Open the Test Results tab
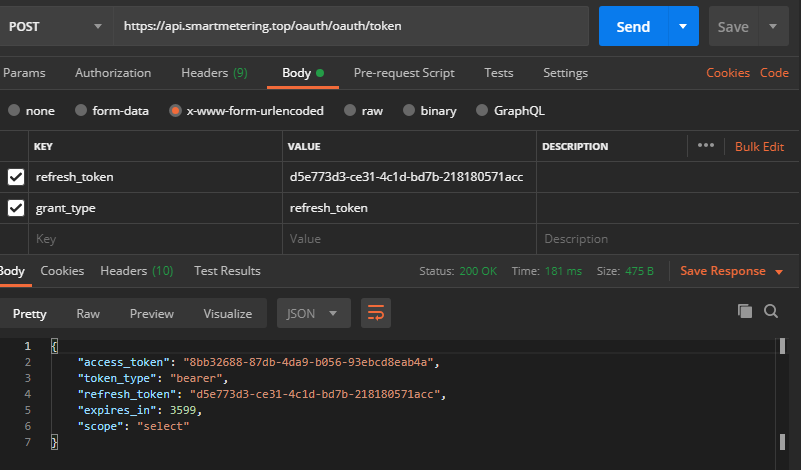The width and height of the screenshot is (801, 470). [227, 271]
